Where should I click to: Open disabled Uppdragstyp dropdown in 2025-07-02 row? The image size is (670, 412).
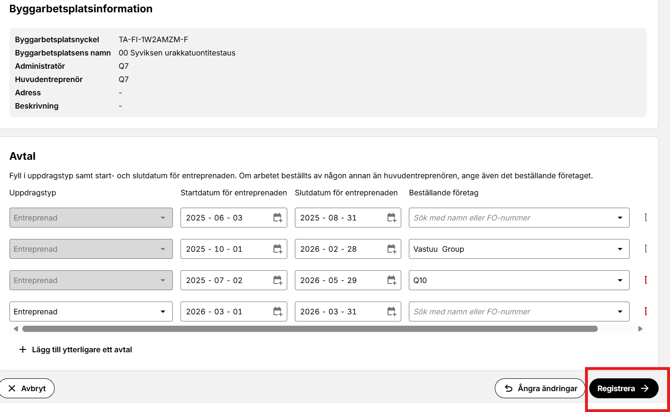tap(91, 280)
